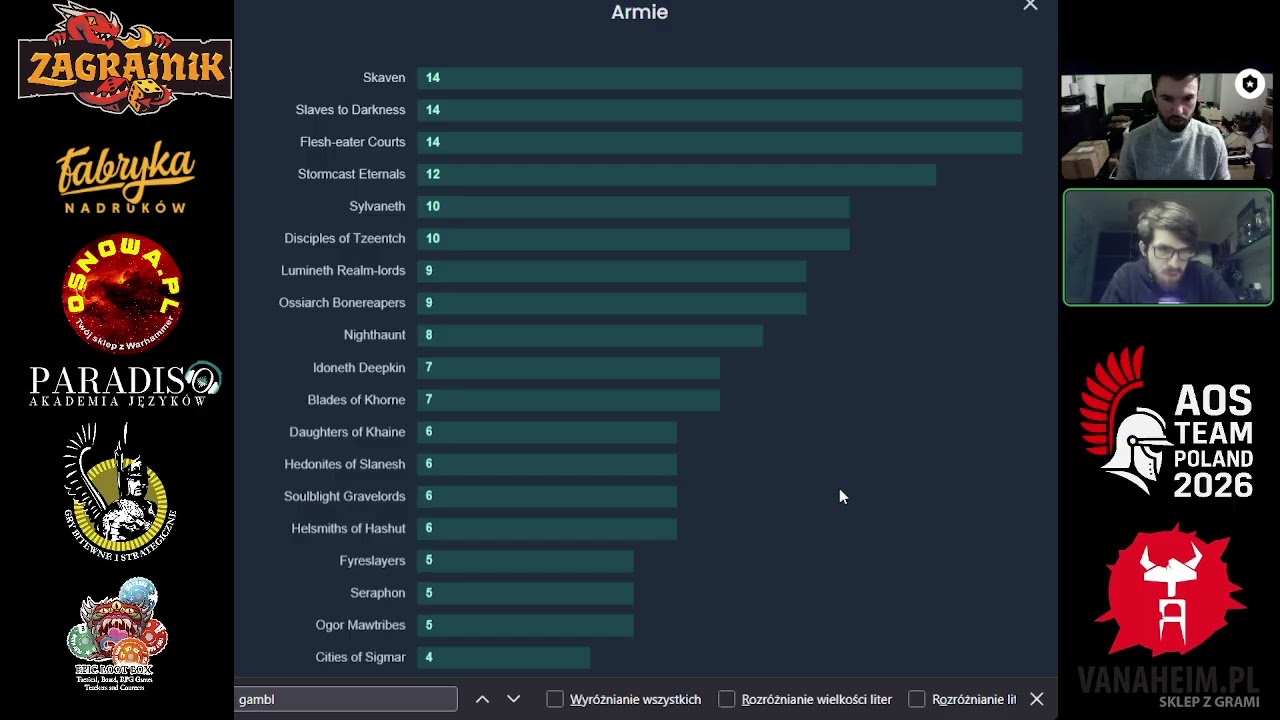Tick the third find-bar checkbox, Rozróżnianie lit…
1280x720 pixels.
coord(917,699)
